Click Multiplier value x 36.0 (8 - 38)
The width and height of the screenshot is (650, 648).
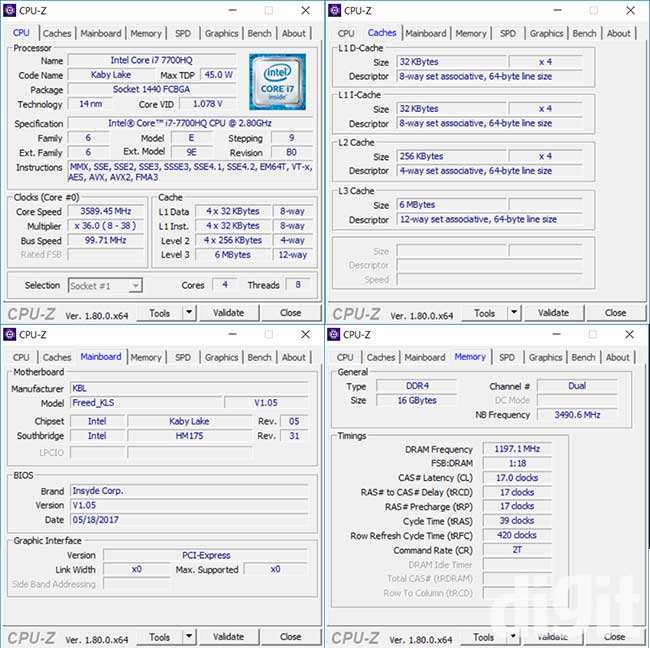pyautogui.click(x=106, y=226)
